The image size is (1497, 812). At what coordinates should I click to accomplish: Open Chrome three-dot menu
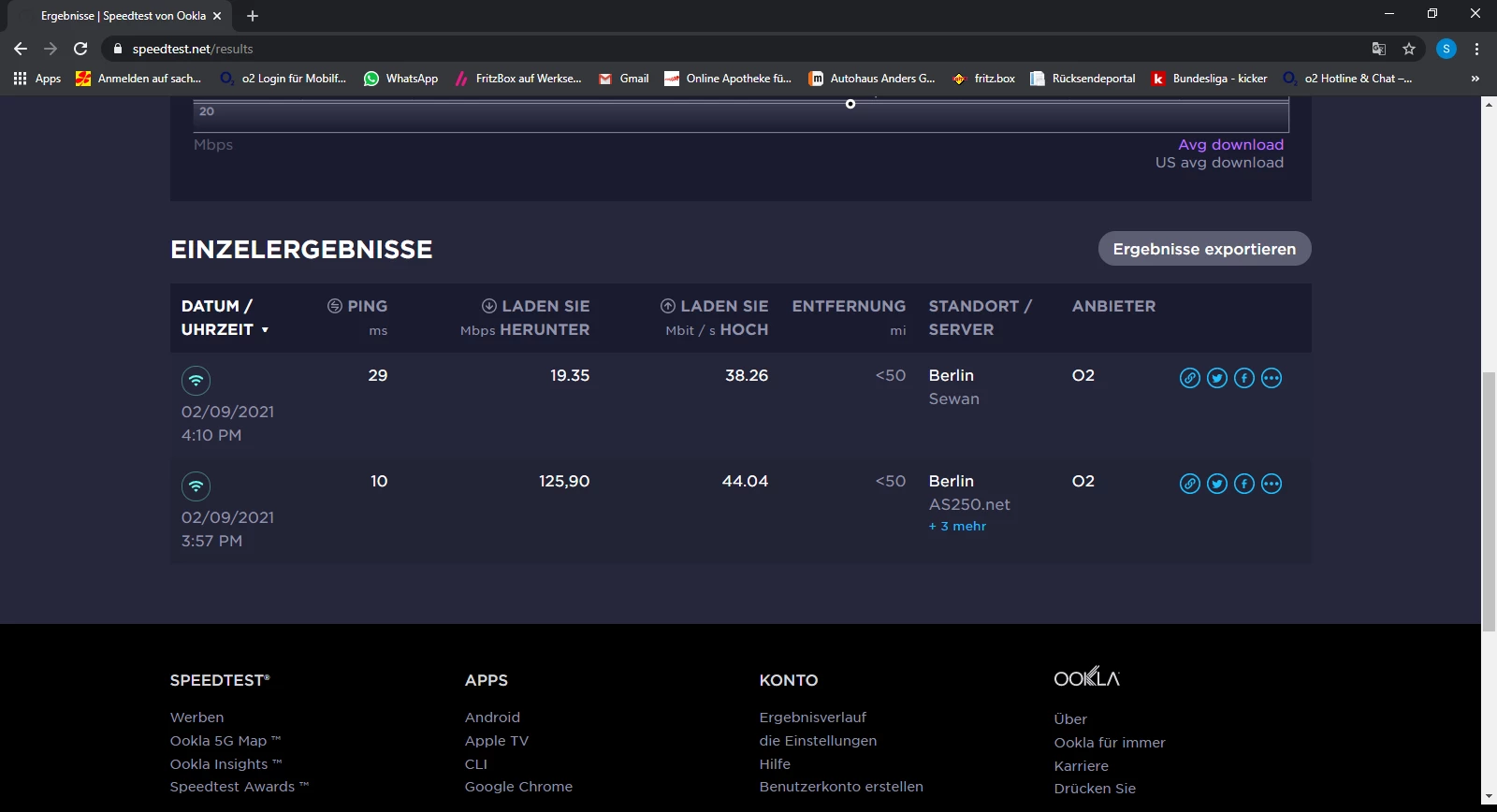[x=1476, y=49]
